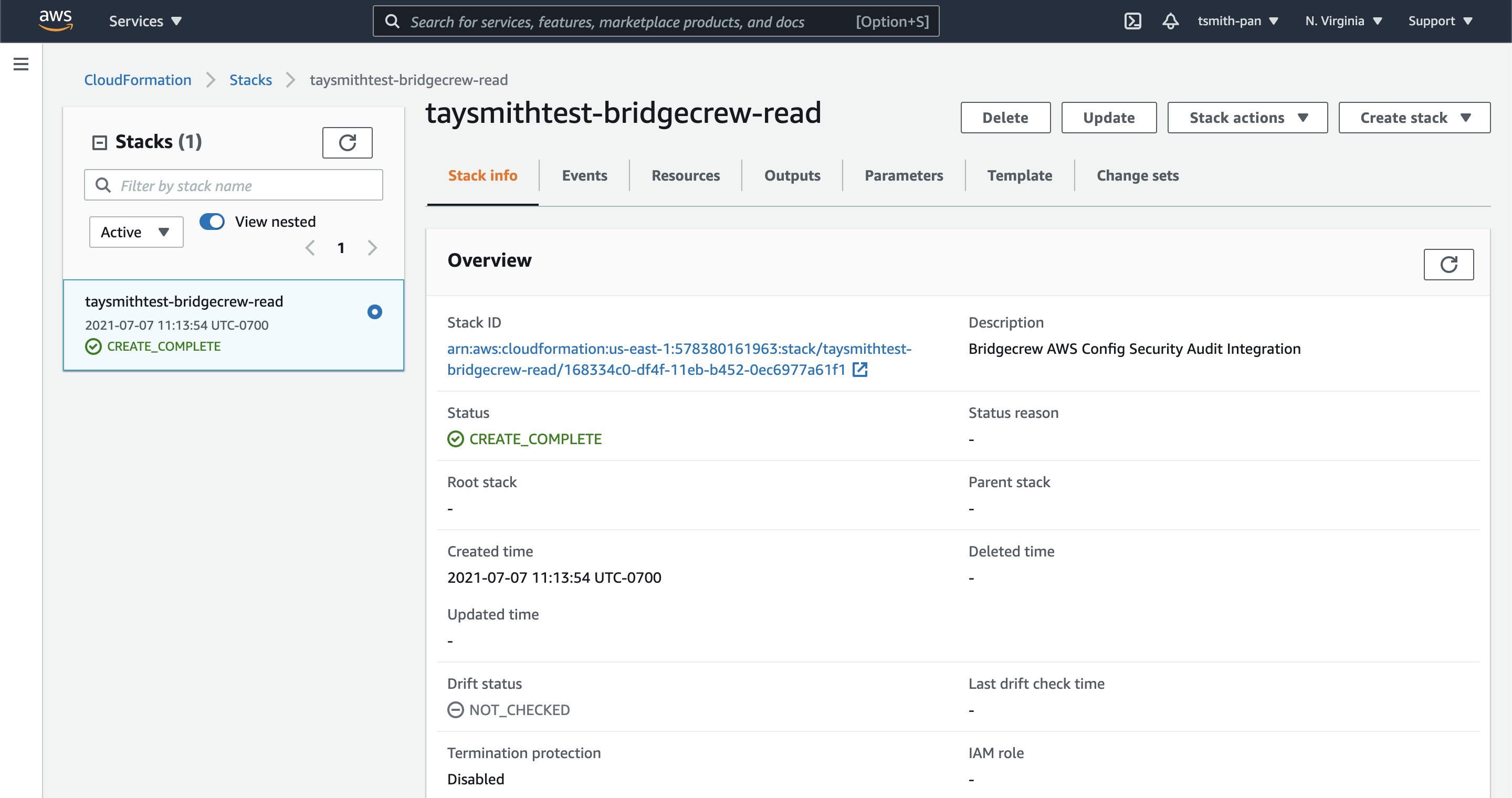The image size is (1512, 798).
Task: Open the notifications bell
Action: click(1170, 21)
